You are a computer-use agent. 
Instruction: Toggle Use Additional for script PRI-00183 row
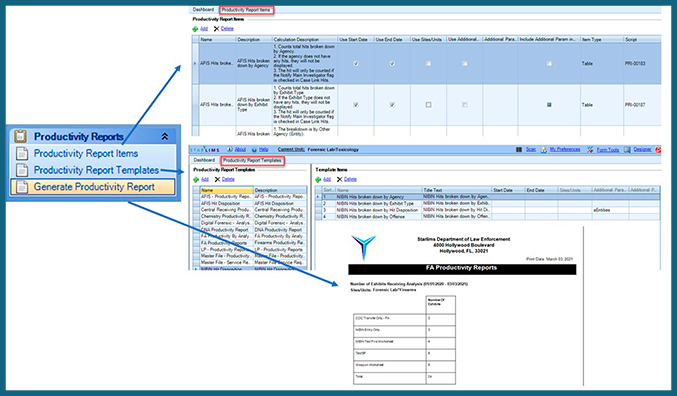[x=465, y=63]
